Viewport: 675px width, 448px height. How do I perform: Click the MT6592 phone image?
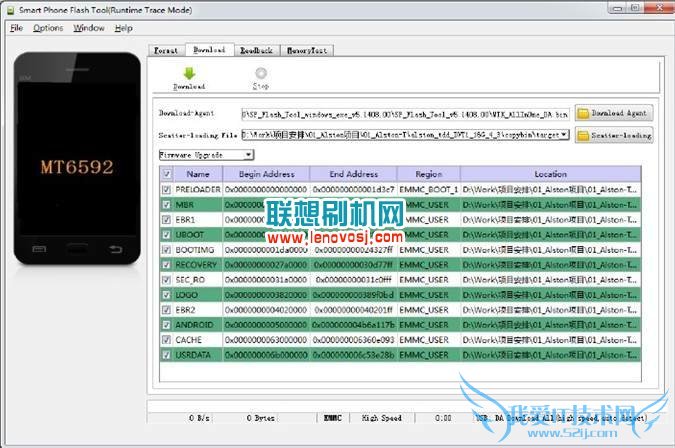pos(77,158)
